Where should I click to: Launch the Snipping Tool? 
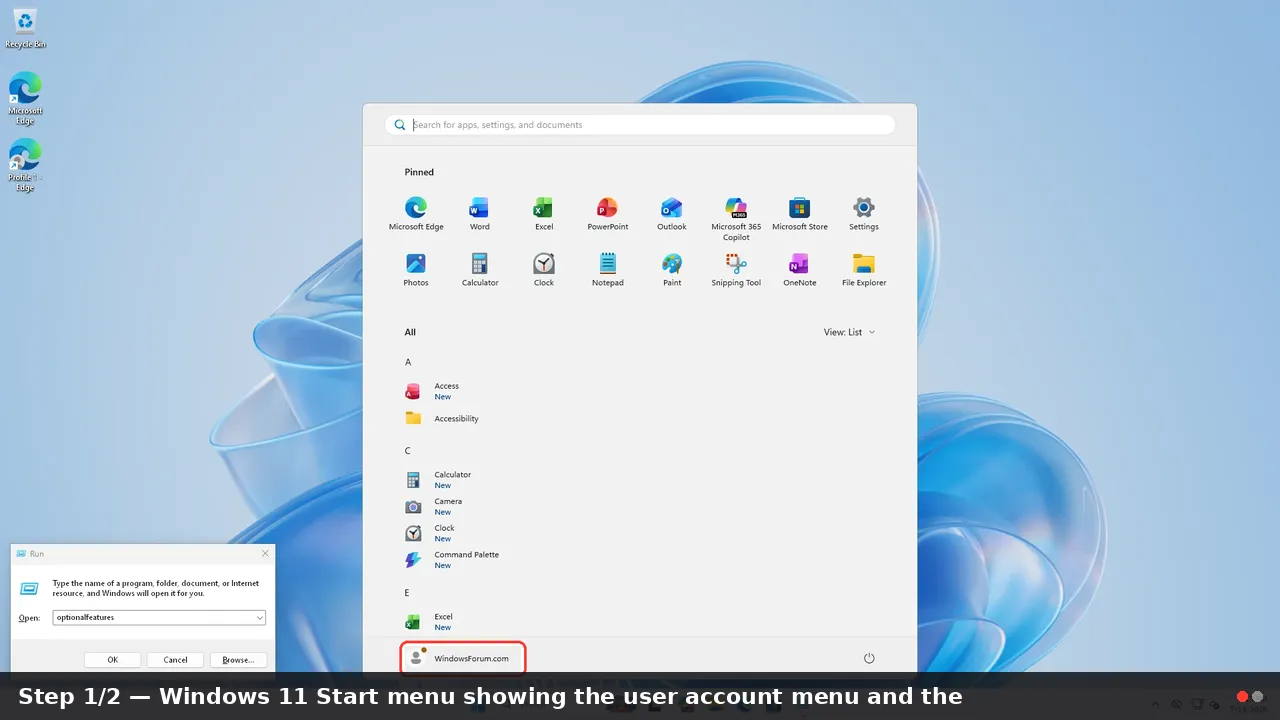point(736,270)
